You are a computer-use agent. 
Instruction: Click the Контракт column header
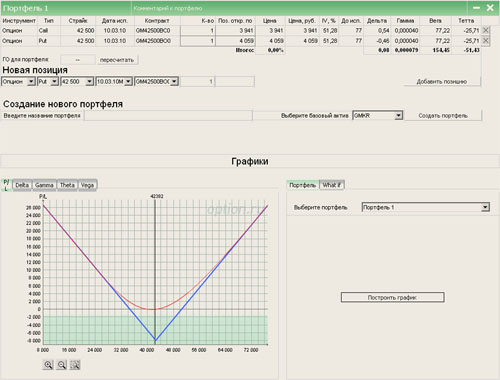pos(157,21)
